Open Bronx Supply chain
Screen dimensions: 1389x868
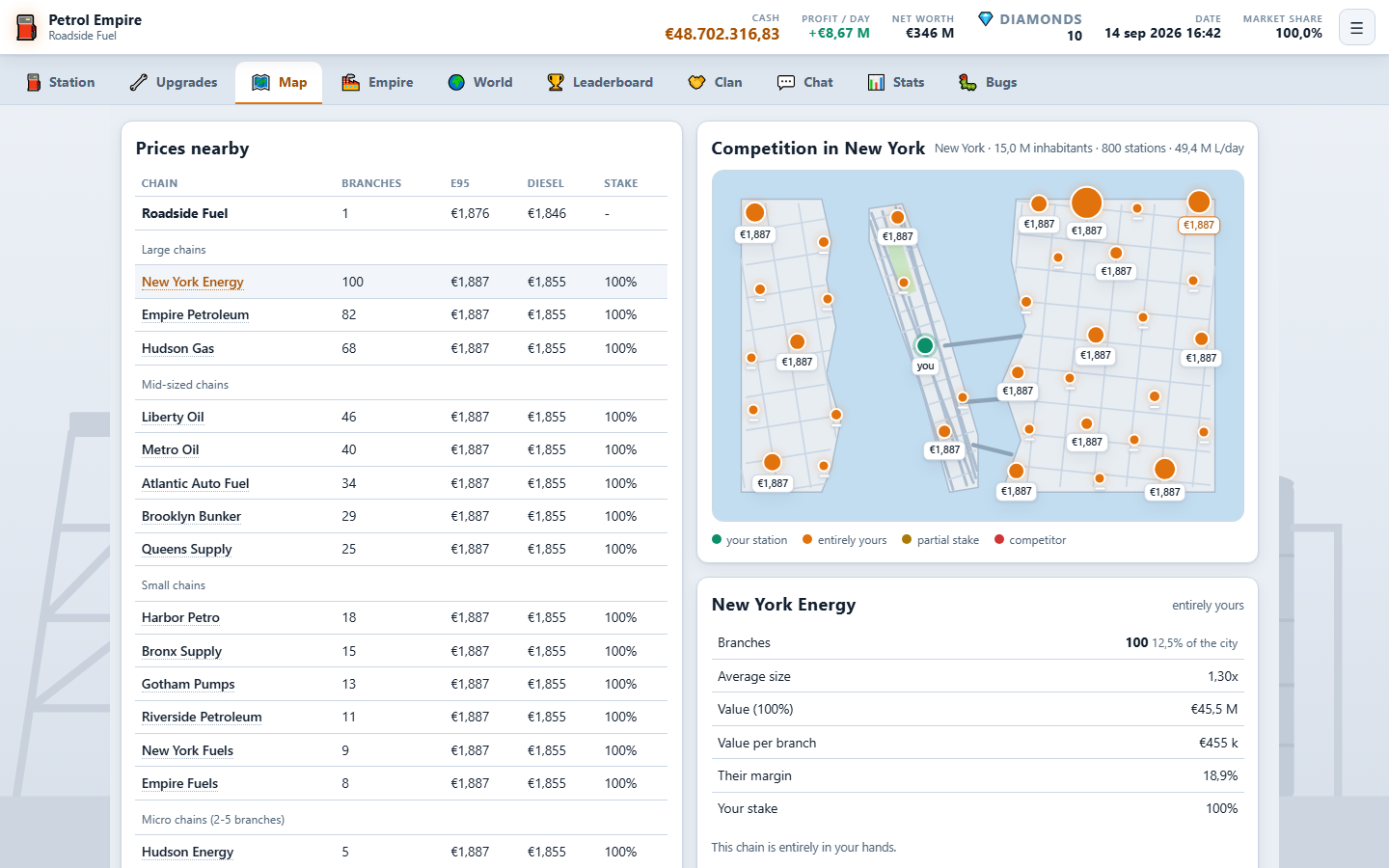tap(181, 651)
